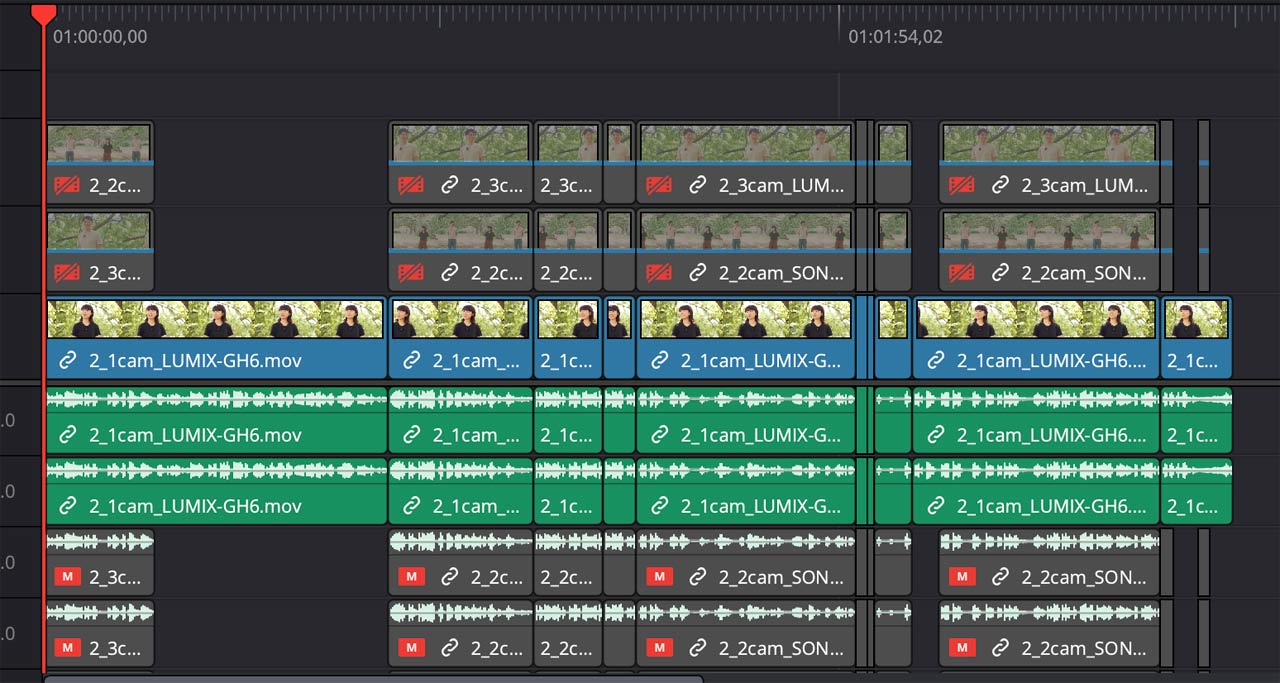1280x683 pixels.
Task: Click the red disabled icon on the rightmost 2_2cam_SON video clip
Action: 961,273
